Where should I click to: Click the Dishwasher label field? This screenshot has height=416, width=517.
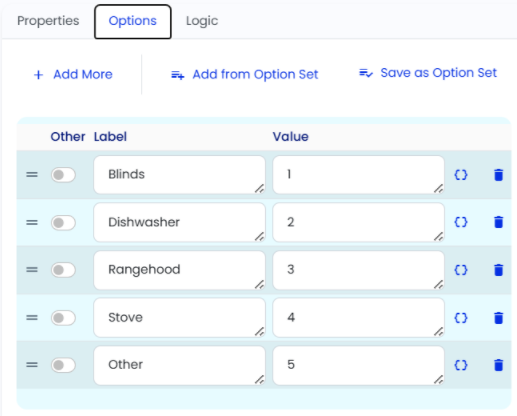tap(180, 222)
